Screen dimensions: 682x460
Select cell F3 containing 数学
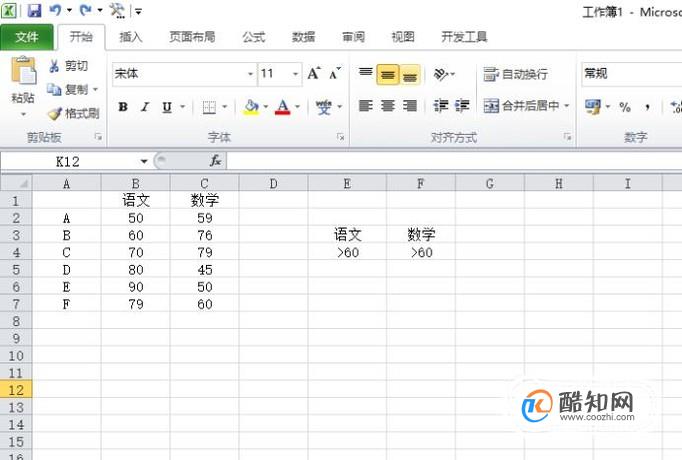[x=421, y=235]
